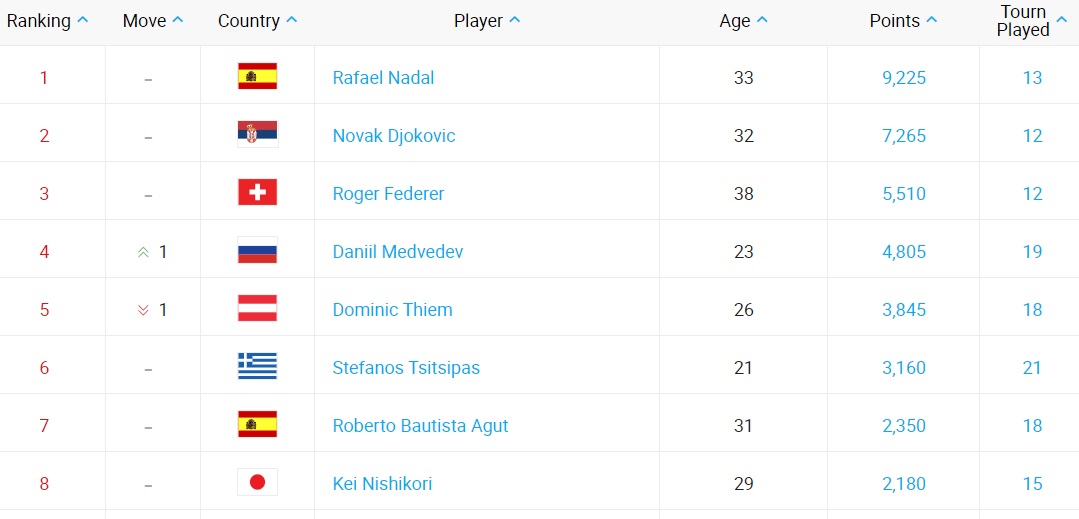Click Spain flag next to Rafael Nadal
The image size is (1079, 519).
257,77
